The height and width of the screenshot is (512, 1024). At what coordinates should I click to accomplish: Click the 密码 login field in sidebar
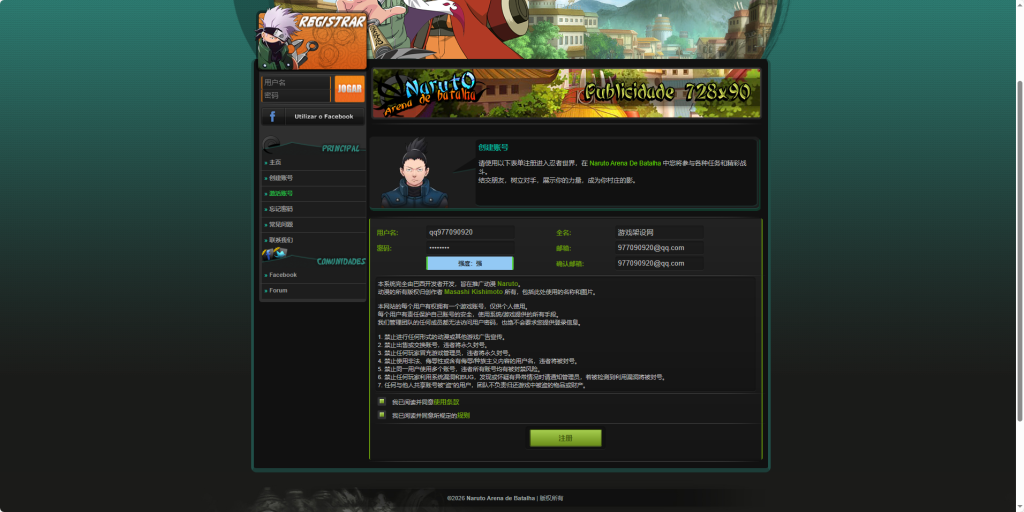coord(296,95)
